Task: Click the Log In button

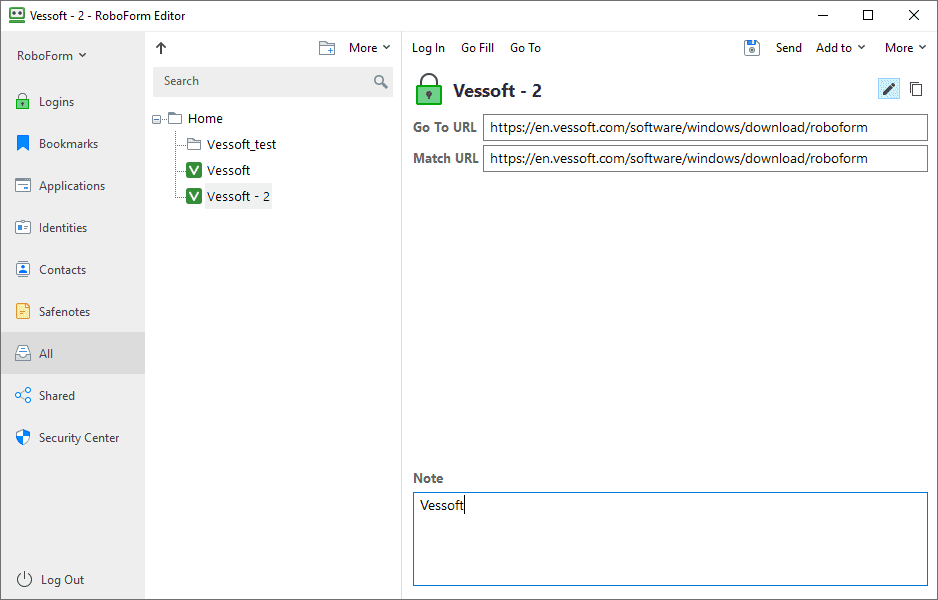Action: coord(428,48)
